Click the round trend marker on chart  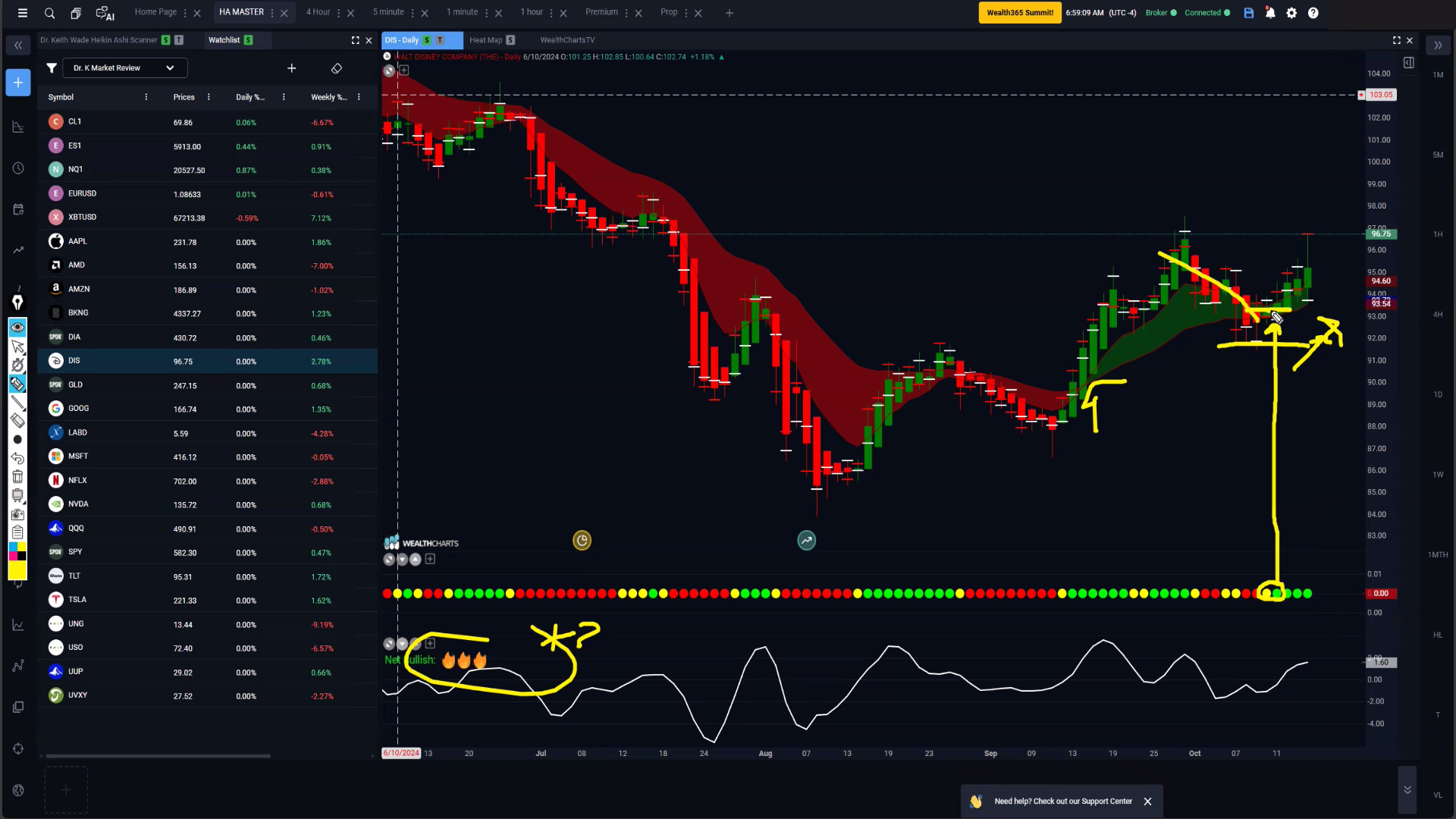tap(807, 541)
